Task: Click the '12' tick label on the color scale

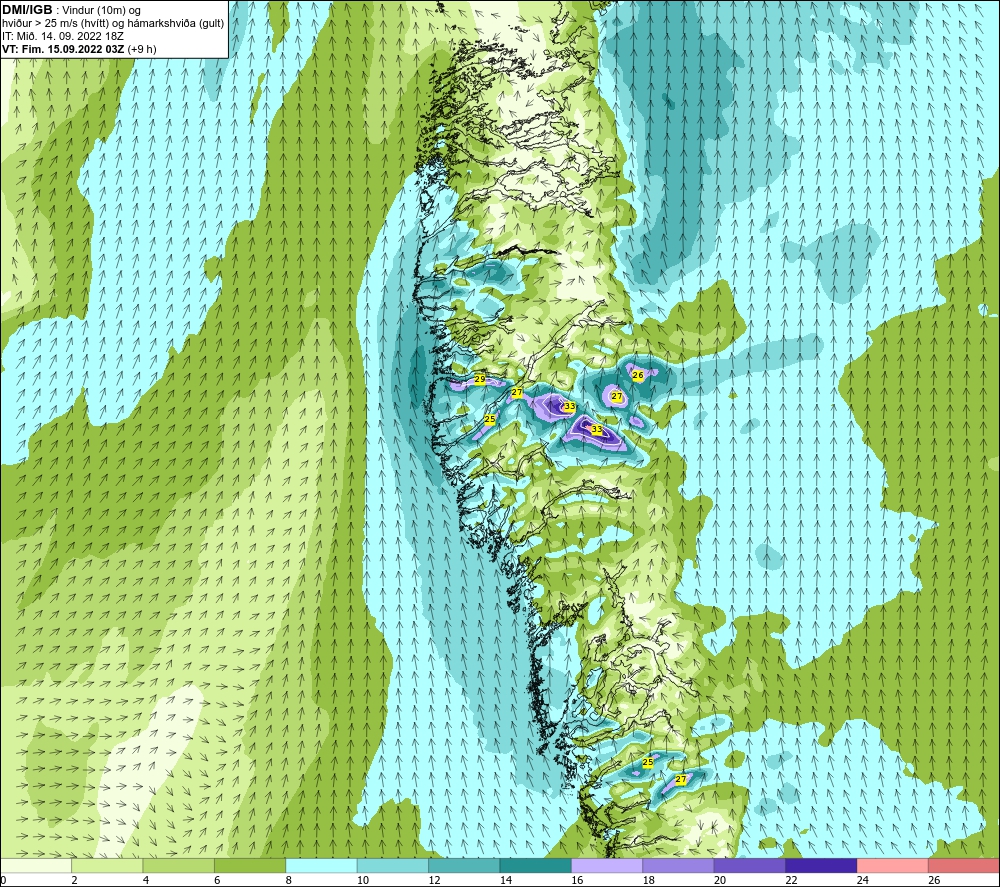Action: (434, 880)
